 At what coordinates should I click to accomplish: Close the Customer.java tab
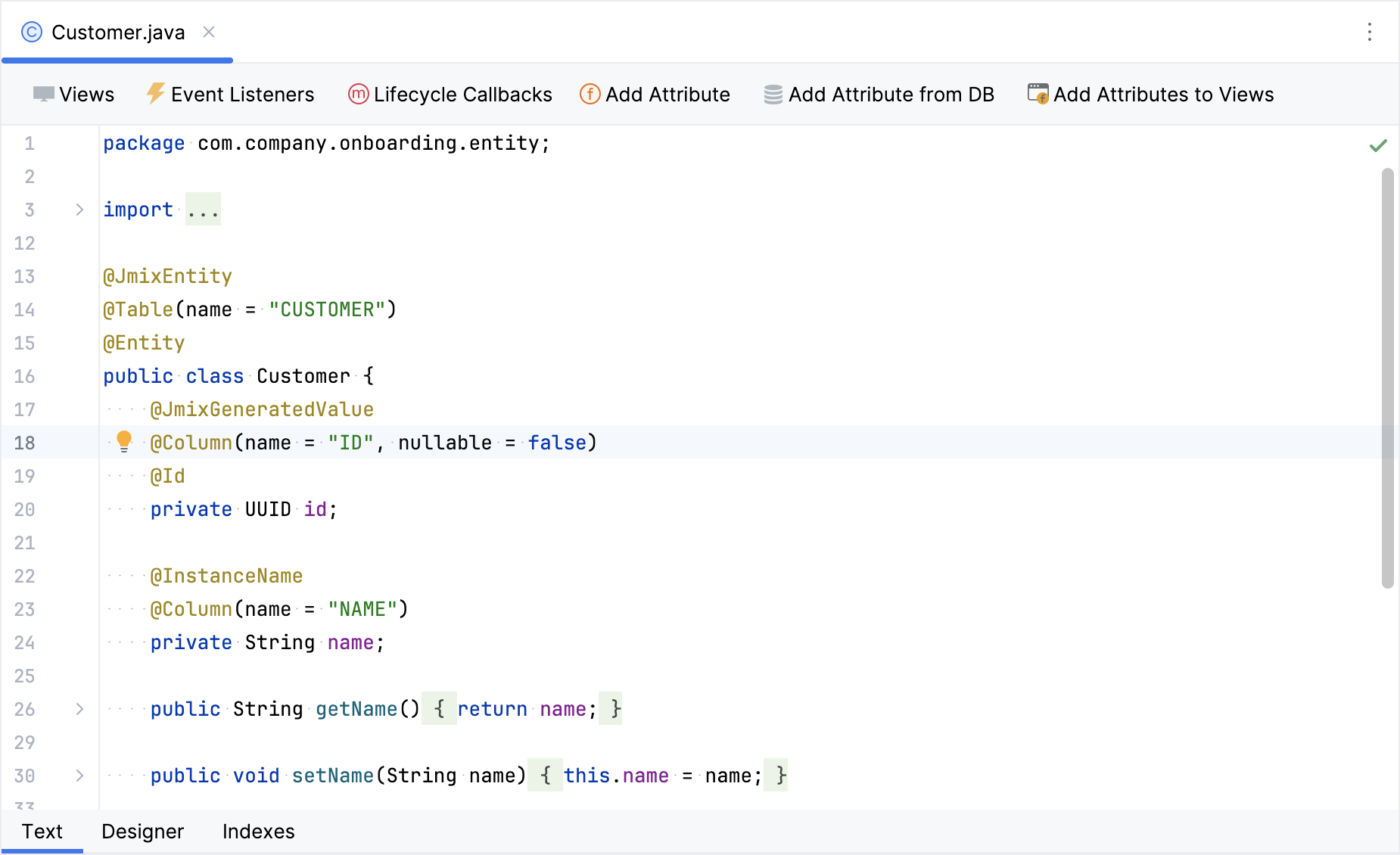coord(209,32)
